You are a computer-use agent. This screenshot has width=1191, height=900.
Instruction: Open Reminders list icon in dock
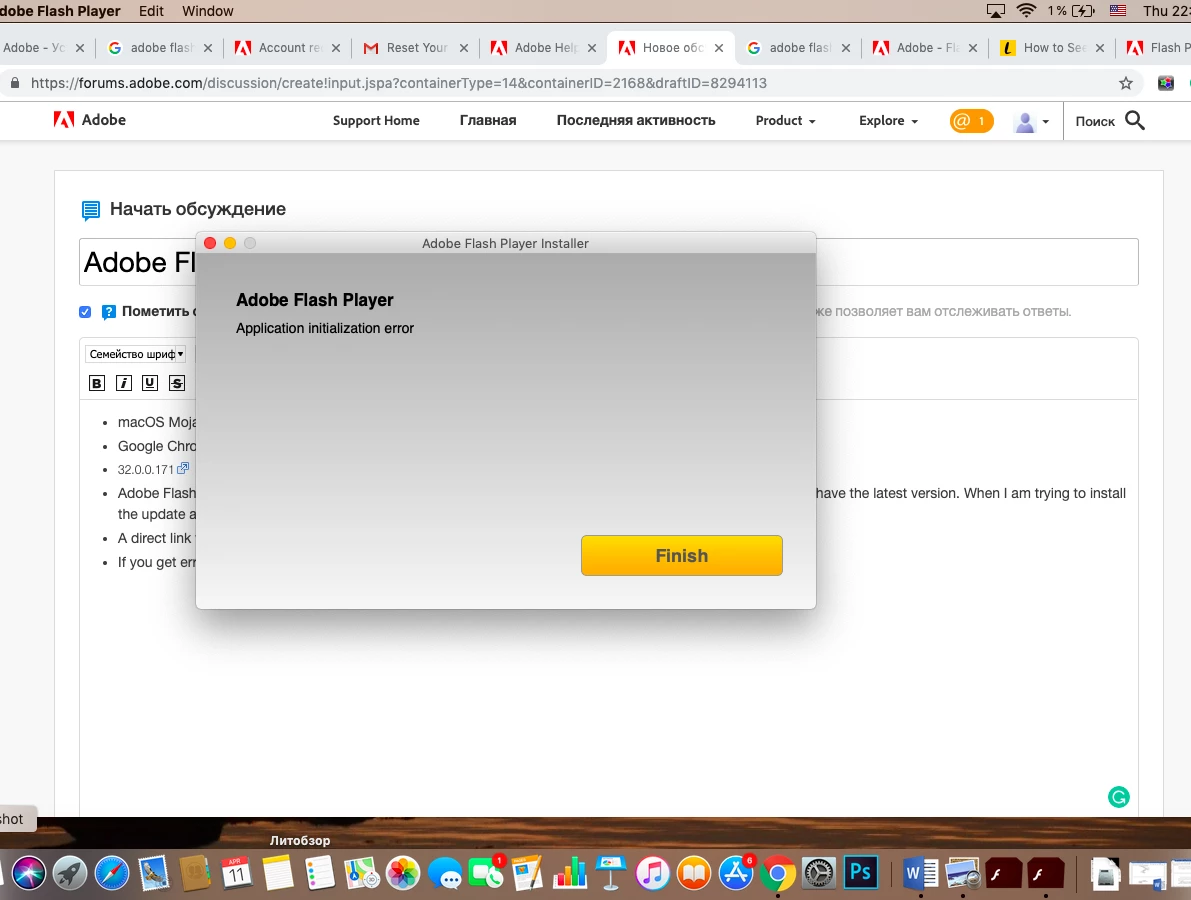click(x=320, y=873)
